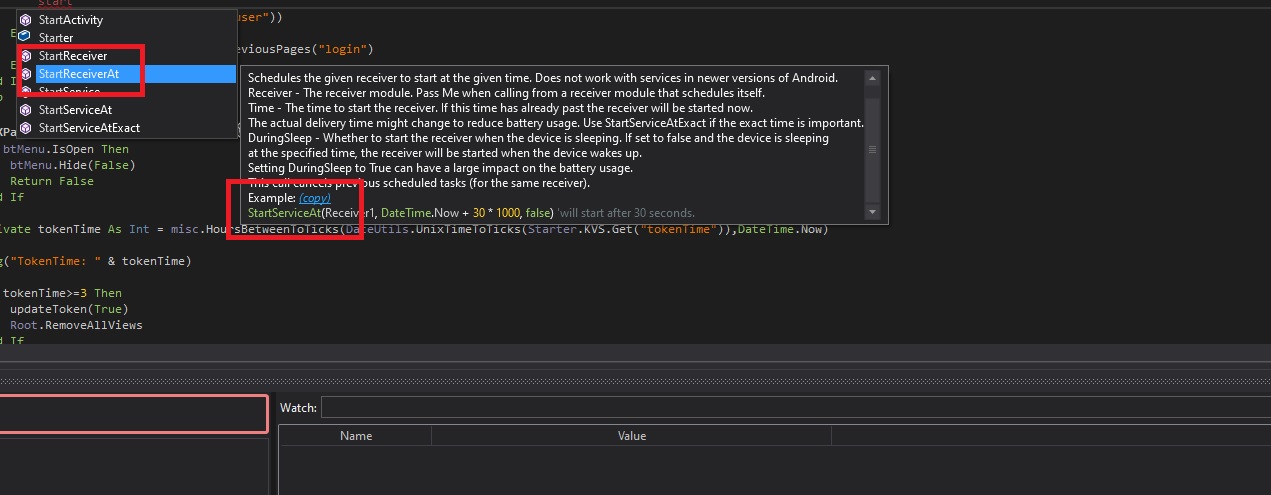Select StartActivity from autocomplete list
Viewport: 1271px width, 495px height.
pyautogui.click(x=70, y=20)
